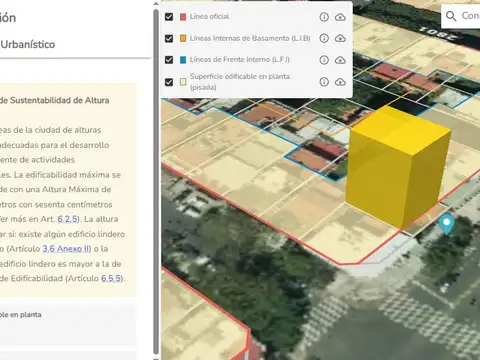Open info icon for Líneas de Frente Interno
The height and width of the screenshot is (360, 480).
pos(324,60)
